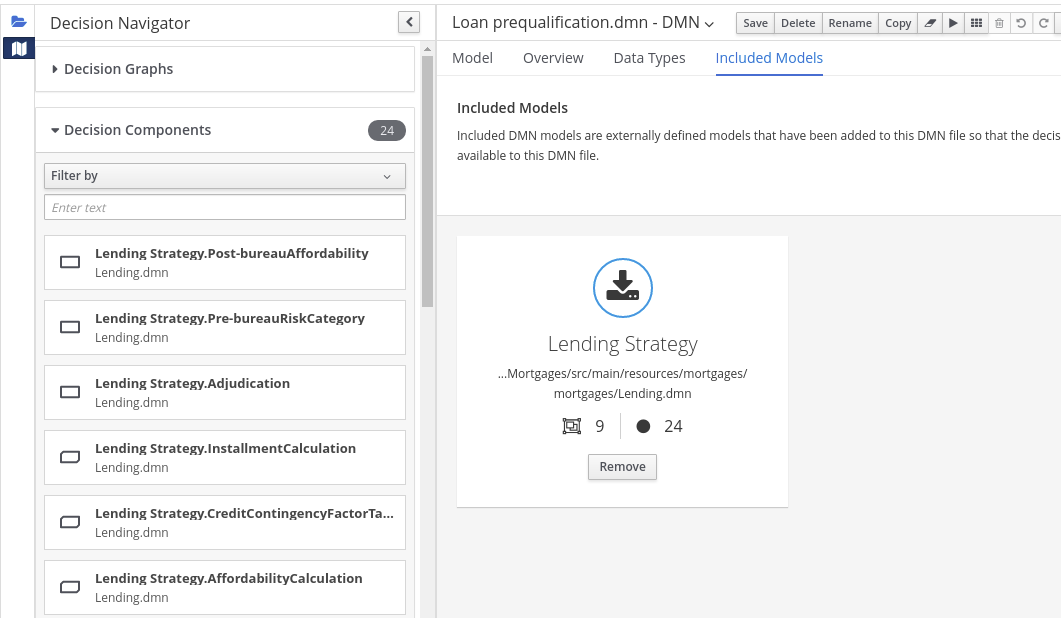1061x618 pixels.
Task: Click the undo toolbar icon
Action: pos(1021,23)
